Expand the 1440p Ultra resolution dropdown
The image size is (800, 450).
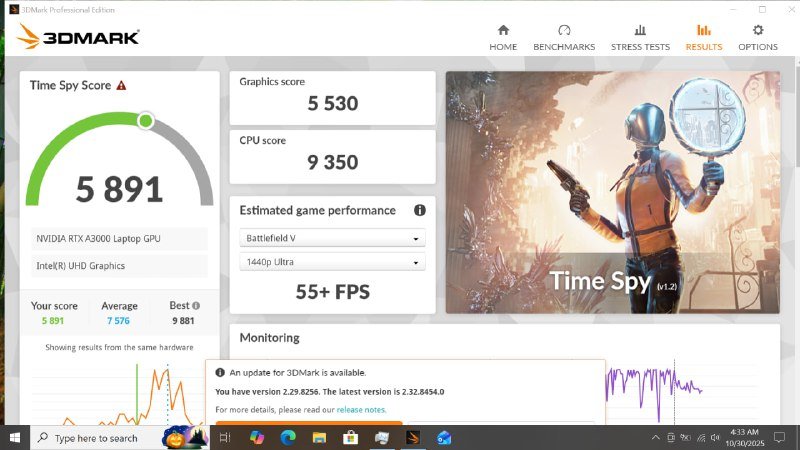332,262
